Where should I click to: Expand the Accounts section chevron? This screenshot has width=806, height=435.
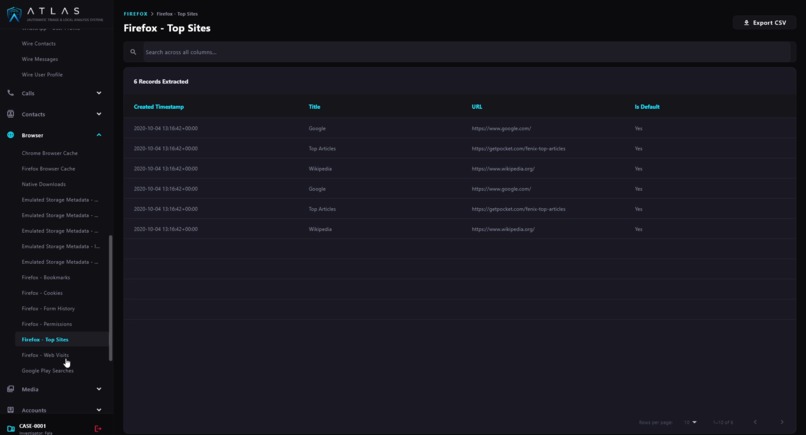pos(99,410)
